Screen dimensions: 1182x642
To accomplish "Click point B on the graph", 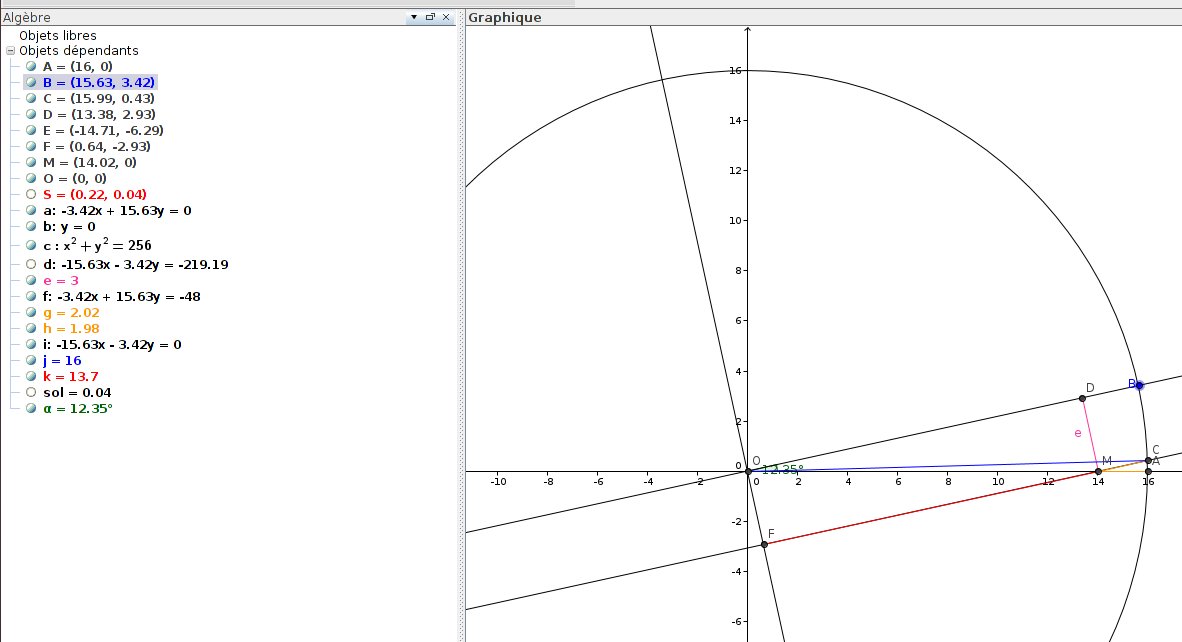I will [1139, 385].
